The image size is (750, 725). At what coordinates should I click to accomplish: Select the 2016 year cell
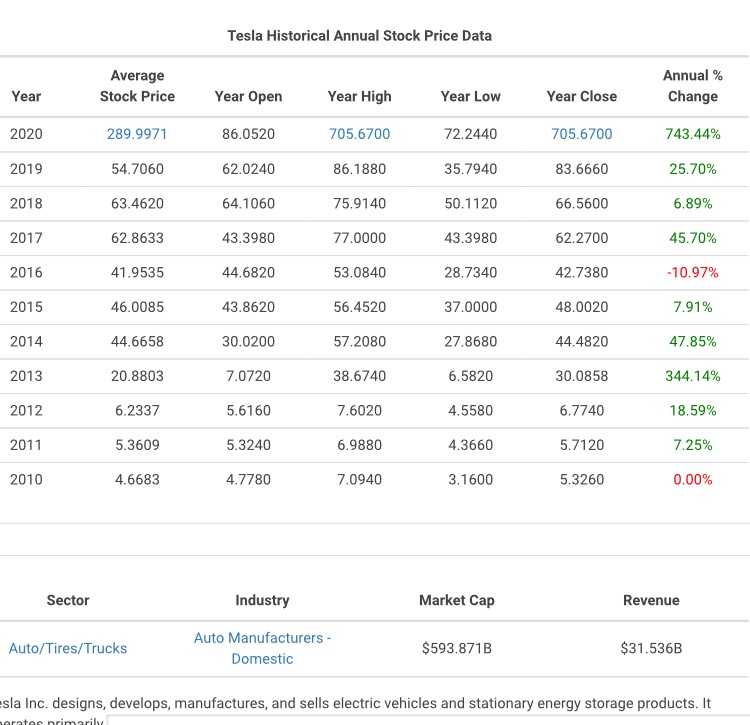[x=26, y=273]
